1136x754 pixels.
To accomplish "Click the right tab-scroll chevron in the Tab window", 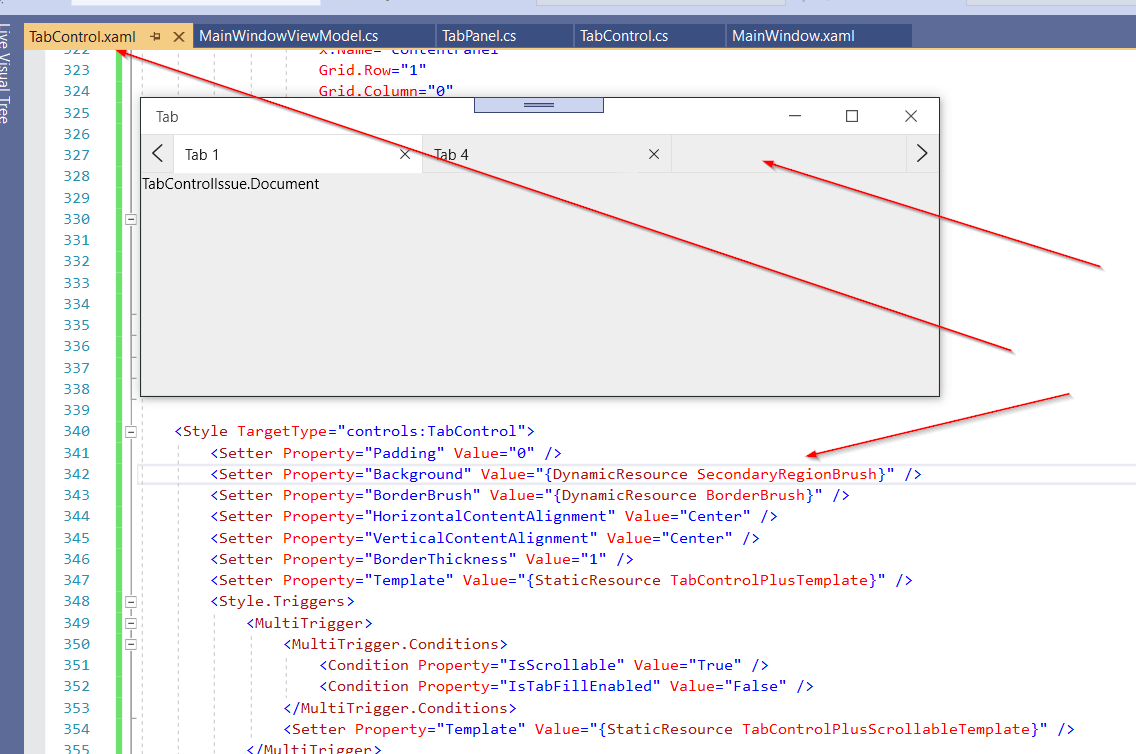I will [921, 153].
